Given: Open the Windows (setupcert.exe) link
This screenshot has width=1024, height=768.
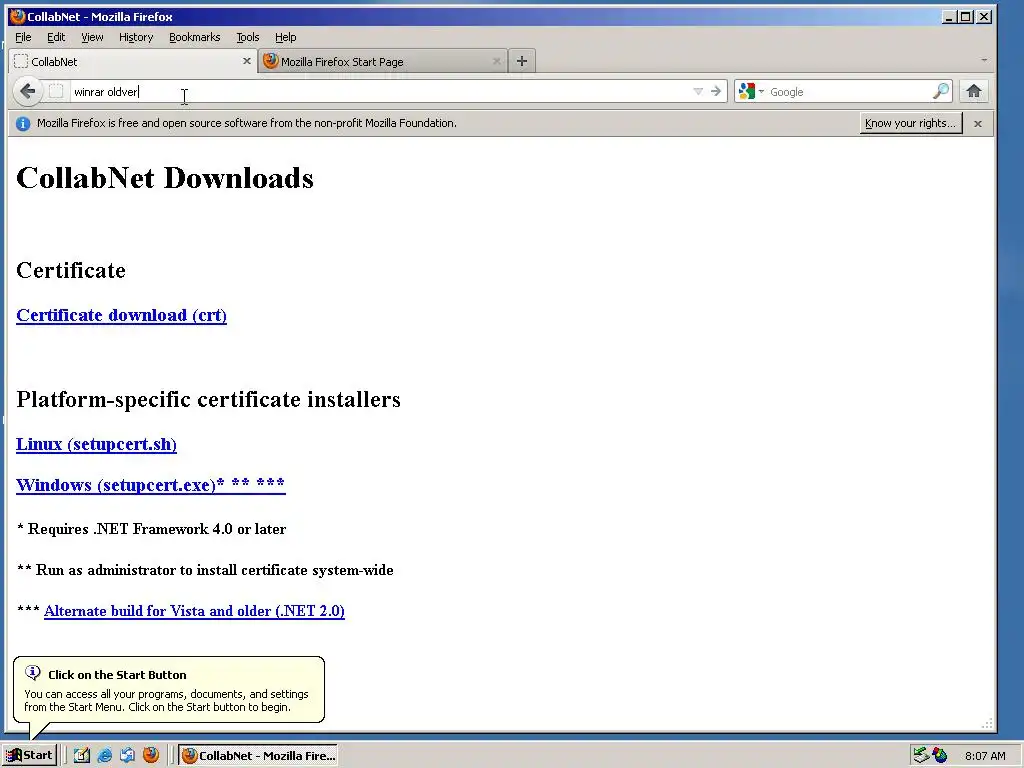Looking at the screenshot, I should 151,485.
